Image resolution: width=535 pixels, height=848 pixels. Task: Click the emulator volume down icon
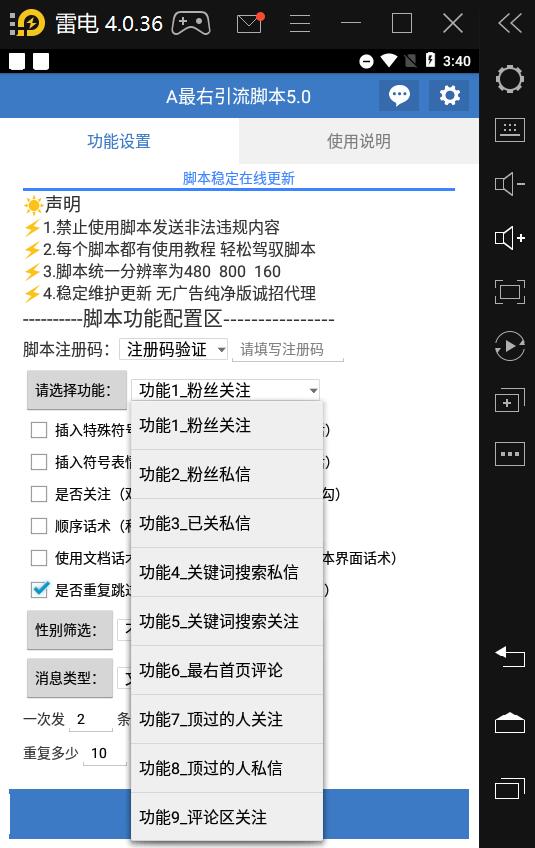[x=510, y=184]
